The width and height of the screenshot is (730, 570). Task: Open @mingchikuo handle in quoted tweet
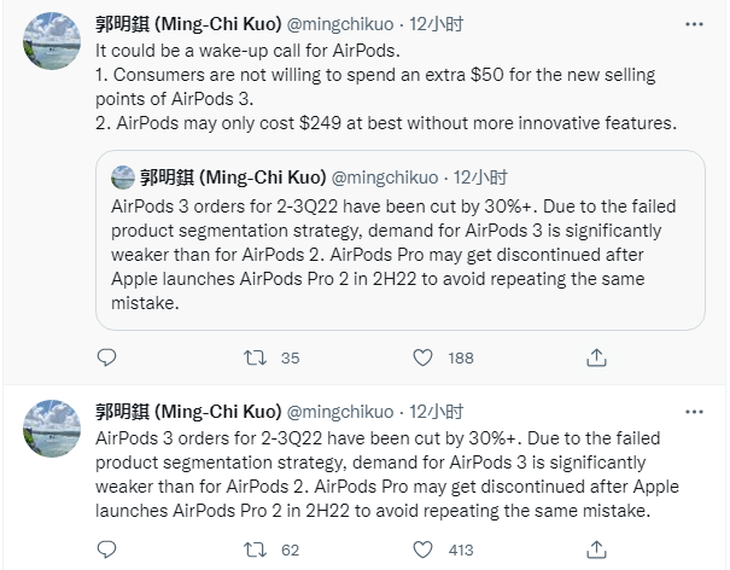pyautogui.click(x=385, y=177)
